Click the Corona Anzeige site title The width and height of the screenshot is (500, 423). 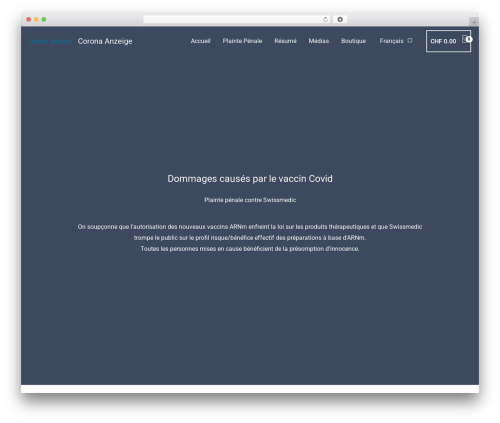pyautogui.click(x=105, y=41)
